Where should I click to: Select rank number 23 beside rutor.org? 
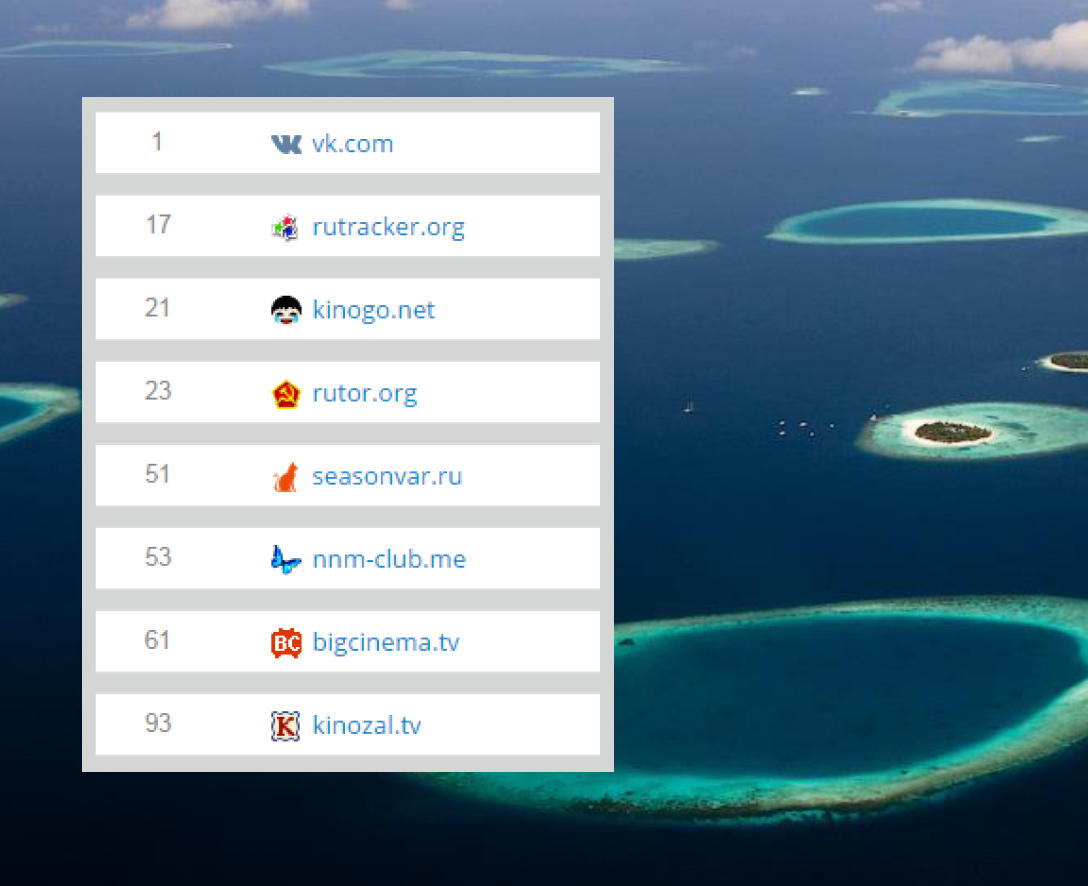coord(158,391)
